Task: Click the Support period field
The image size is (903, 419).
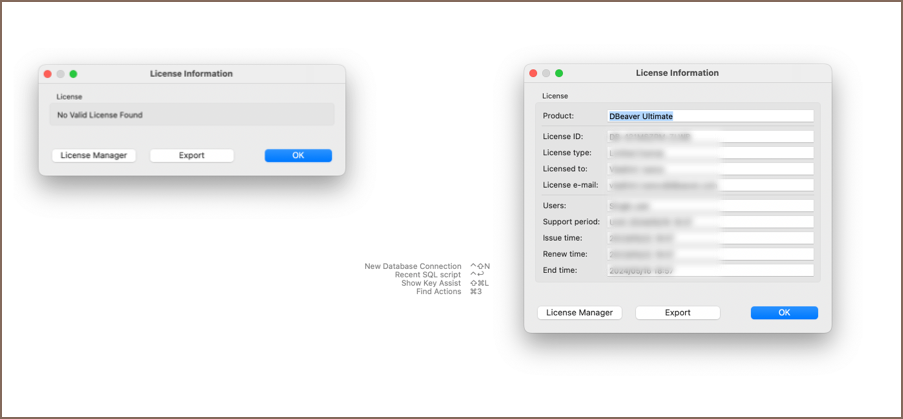Action: click(x=710, y=221)
